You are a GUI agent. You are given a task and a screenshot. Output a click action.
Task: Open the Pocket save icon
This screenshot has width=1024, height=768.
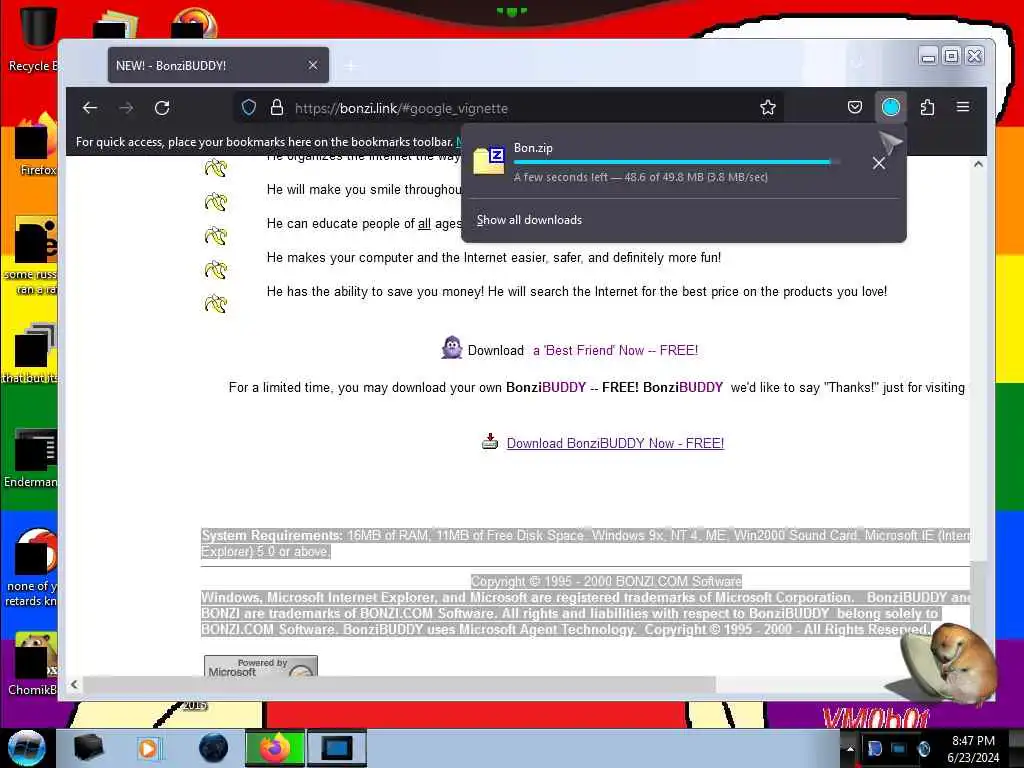[855, 107]
